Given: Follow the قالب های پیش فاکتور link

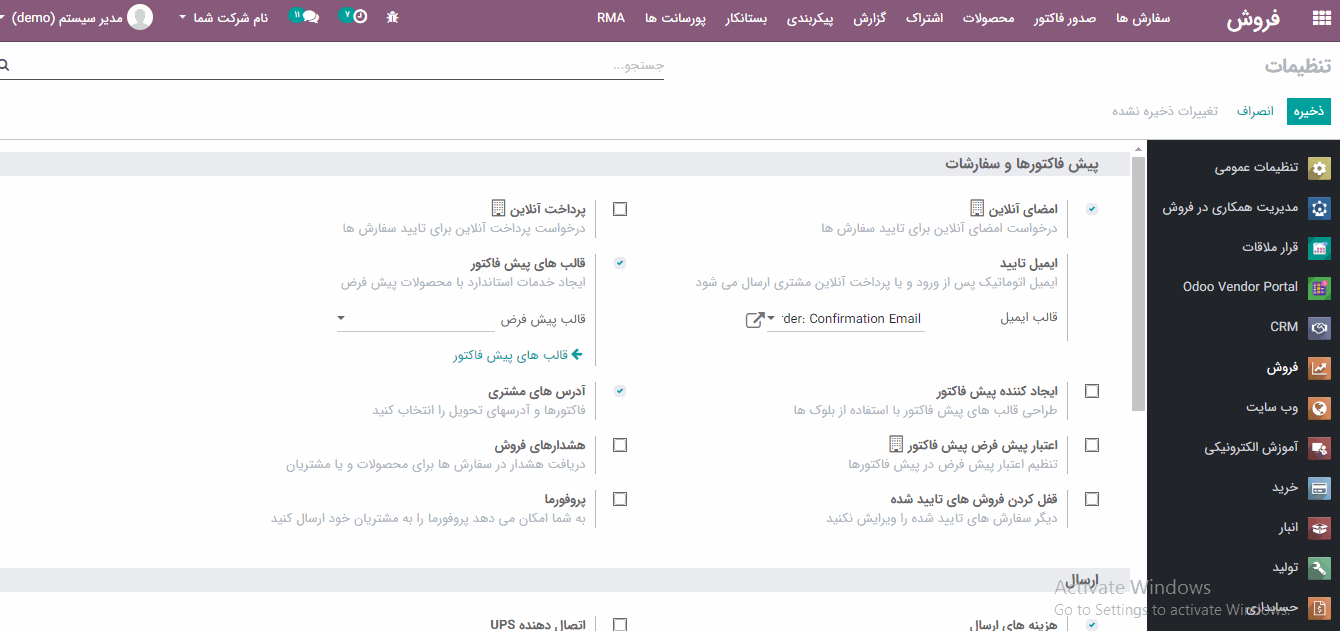Looking at the screenshot, I should click(x=511, y=355).
